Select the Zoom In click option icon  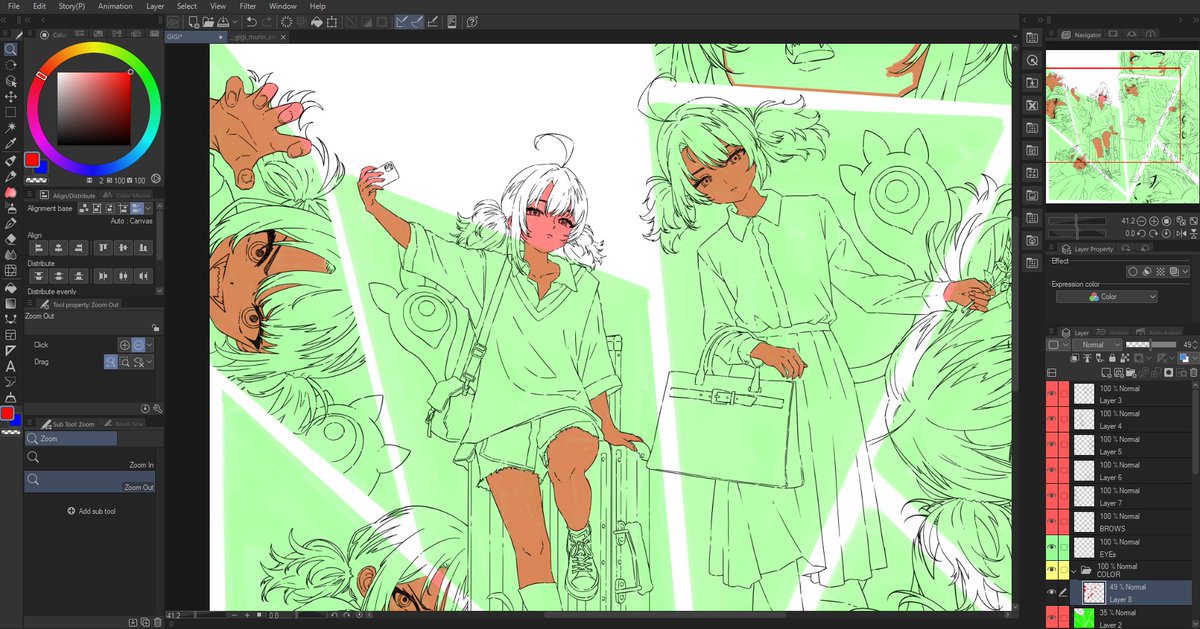[x=125, y=344]
